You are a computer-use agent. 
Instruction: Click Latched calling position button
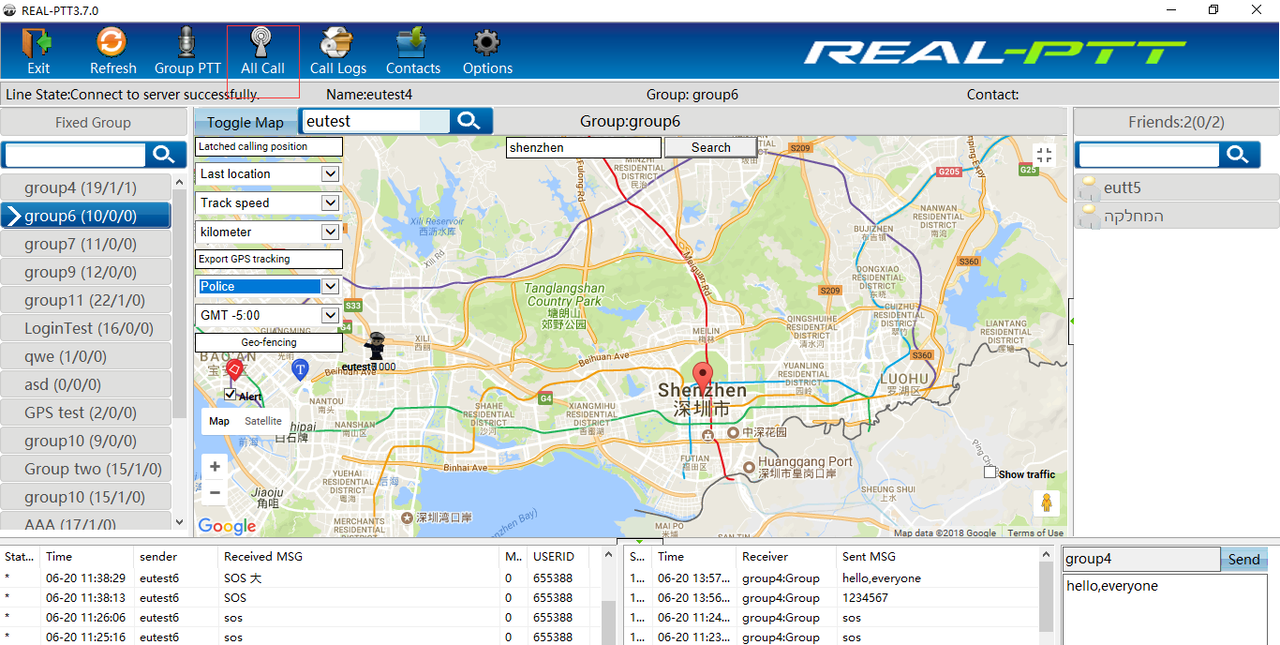(x=269, y=147)
